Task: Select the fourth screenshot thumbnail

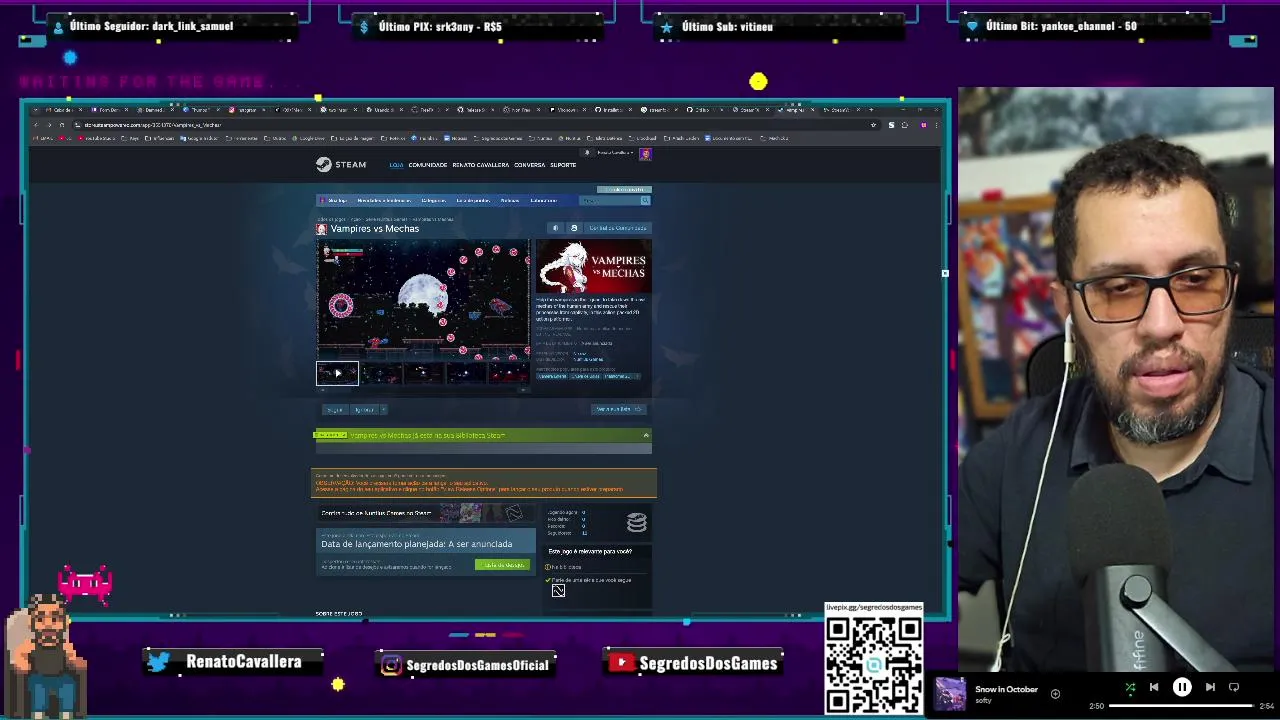Action: pos(466,373)
